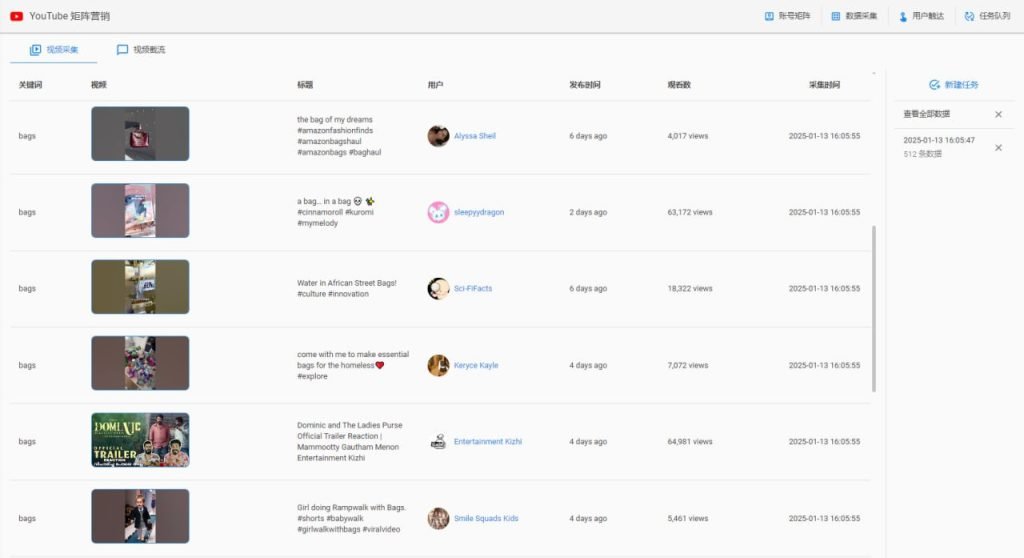Click the "2 days ago" publish time cell
1024x558 pixels.
click(588, 212)
